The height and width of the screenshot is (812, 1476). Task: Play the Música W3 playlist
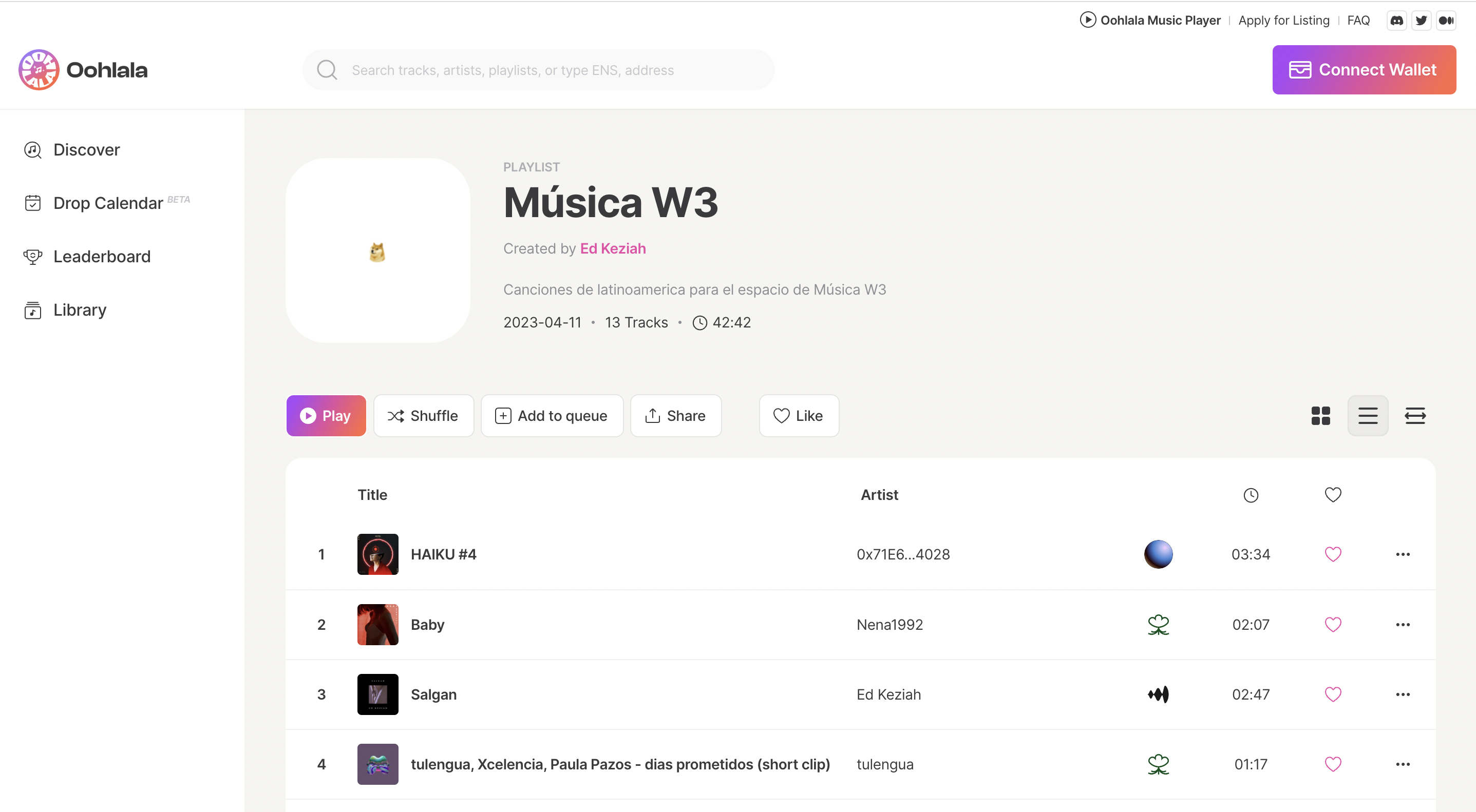coord(326,416)
